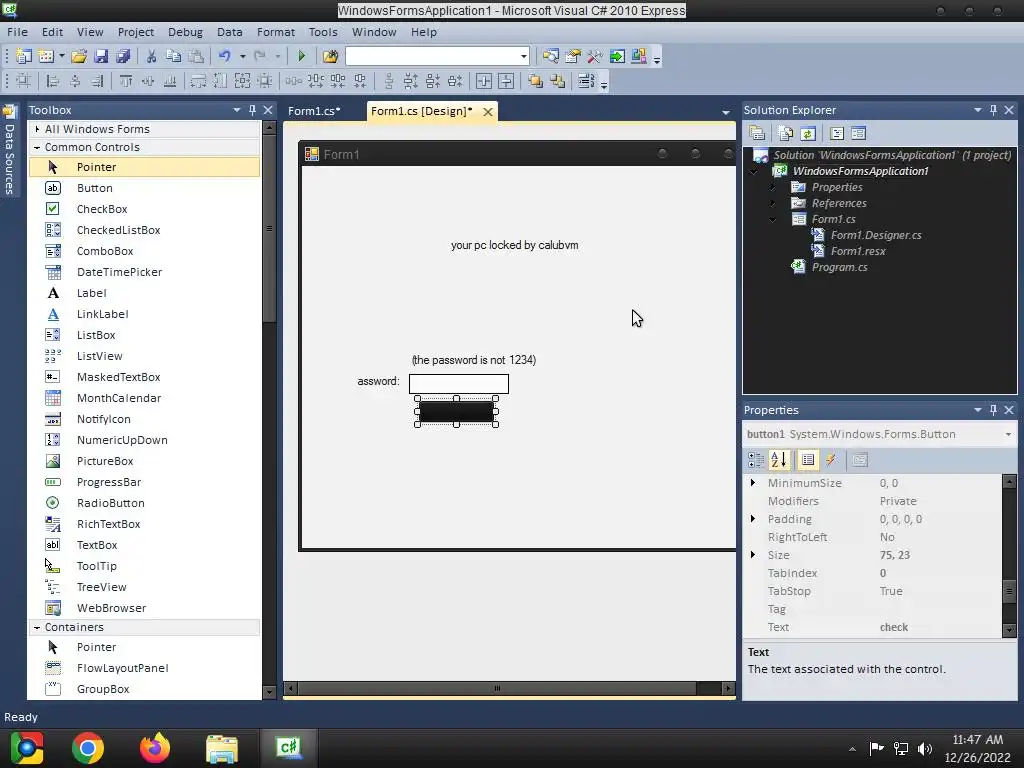
Task: Open the solution configuration combo box
Action: [438, 56]
